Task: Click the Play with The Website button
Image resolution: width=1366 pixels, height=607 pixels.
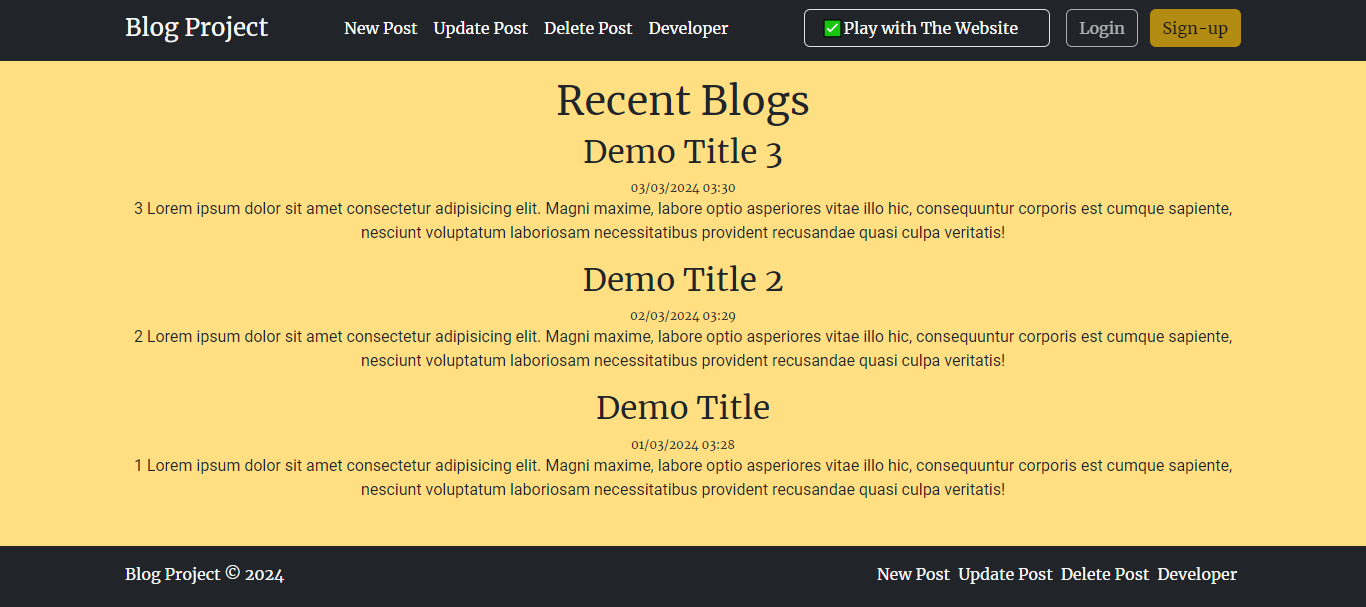Action: click(927, 28)
